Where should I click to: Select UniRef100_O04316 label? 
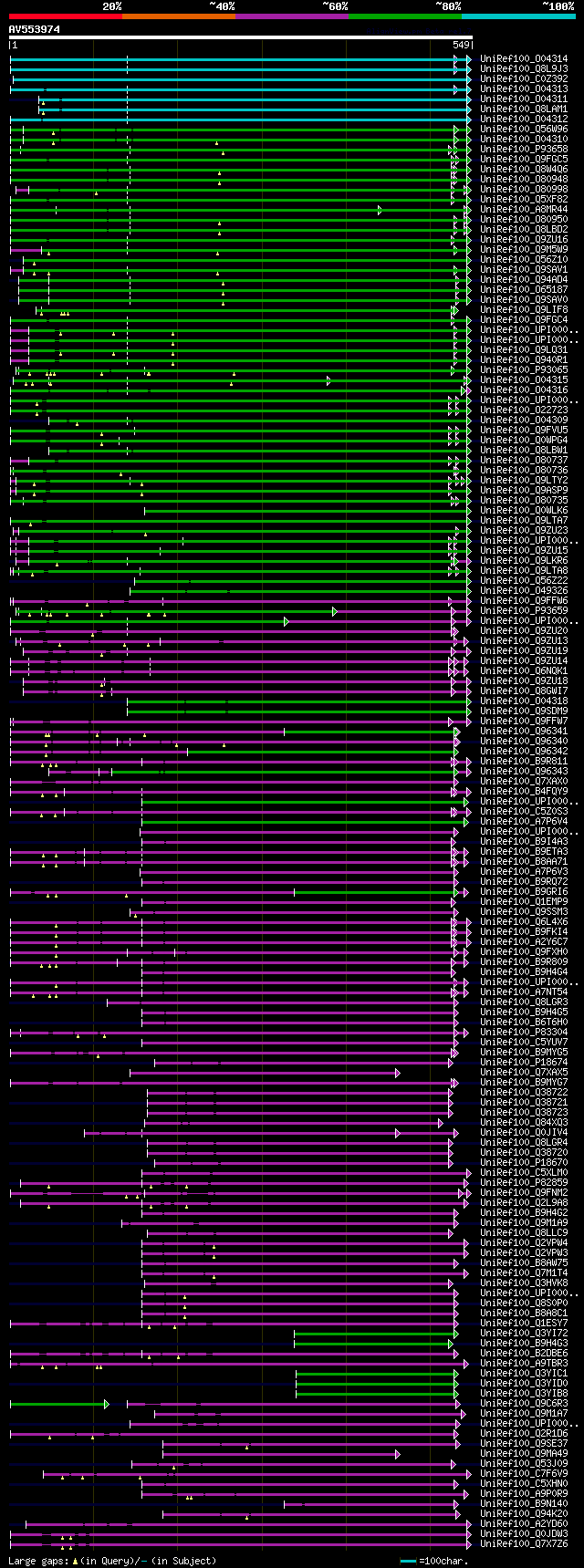click(524, 389)
